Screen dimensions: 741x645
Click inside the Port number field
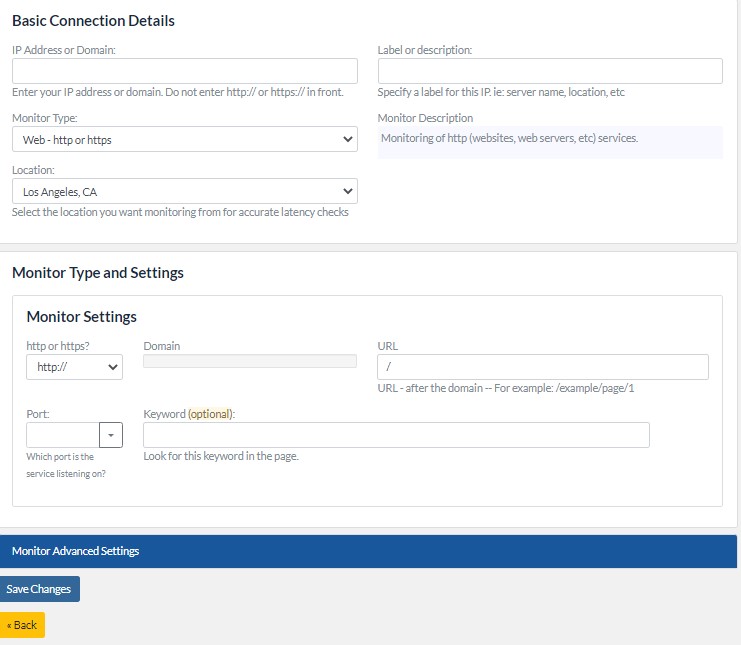point(63,435)
